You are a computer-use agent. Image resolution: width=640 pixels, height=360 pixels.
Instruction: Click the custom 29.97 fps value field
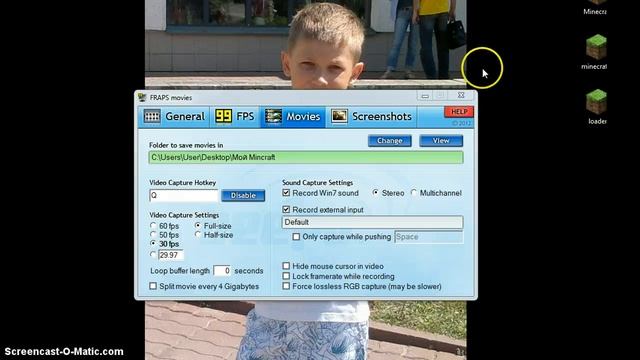(171, 255)
